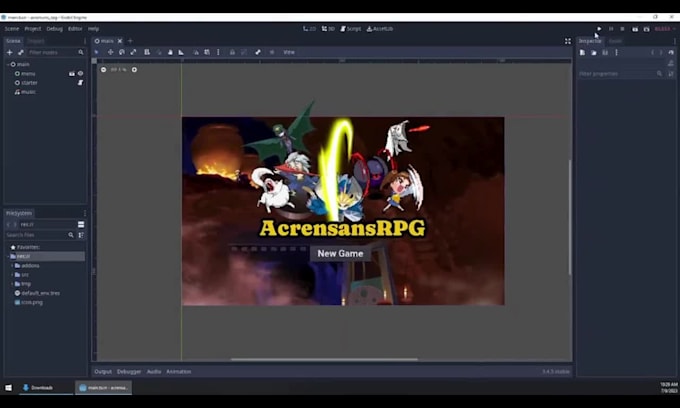
Task: Click the Pause scene button
Action: pos(611,29)
